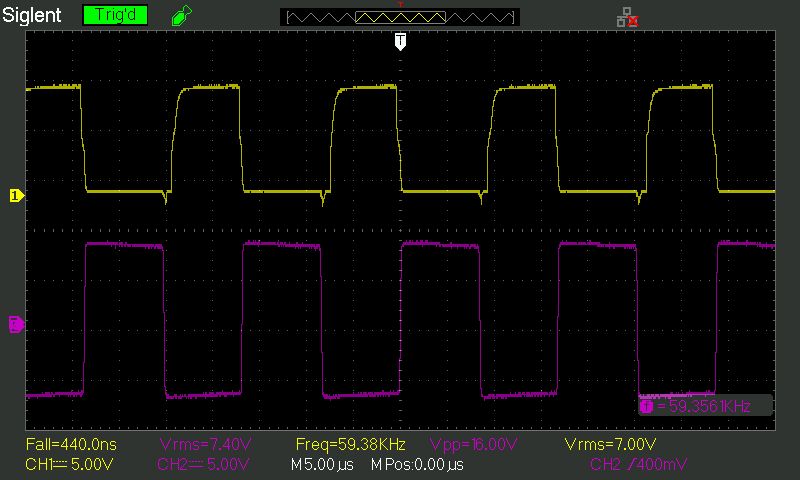Viewport: 800px width, 480px height.
Task: Click the Siglent brand logo
Action: 32,15
